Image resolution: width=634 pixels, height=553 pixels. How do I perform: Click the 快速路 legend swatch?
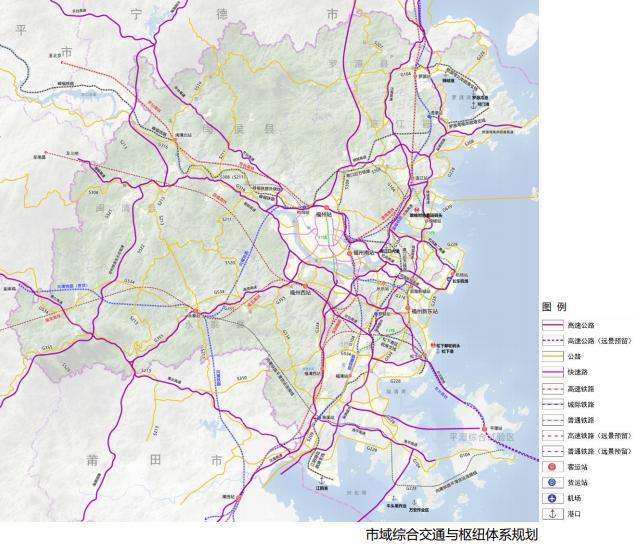click(x=552, y=372)
